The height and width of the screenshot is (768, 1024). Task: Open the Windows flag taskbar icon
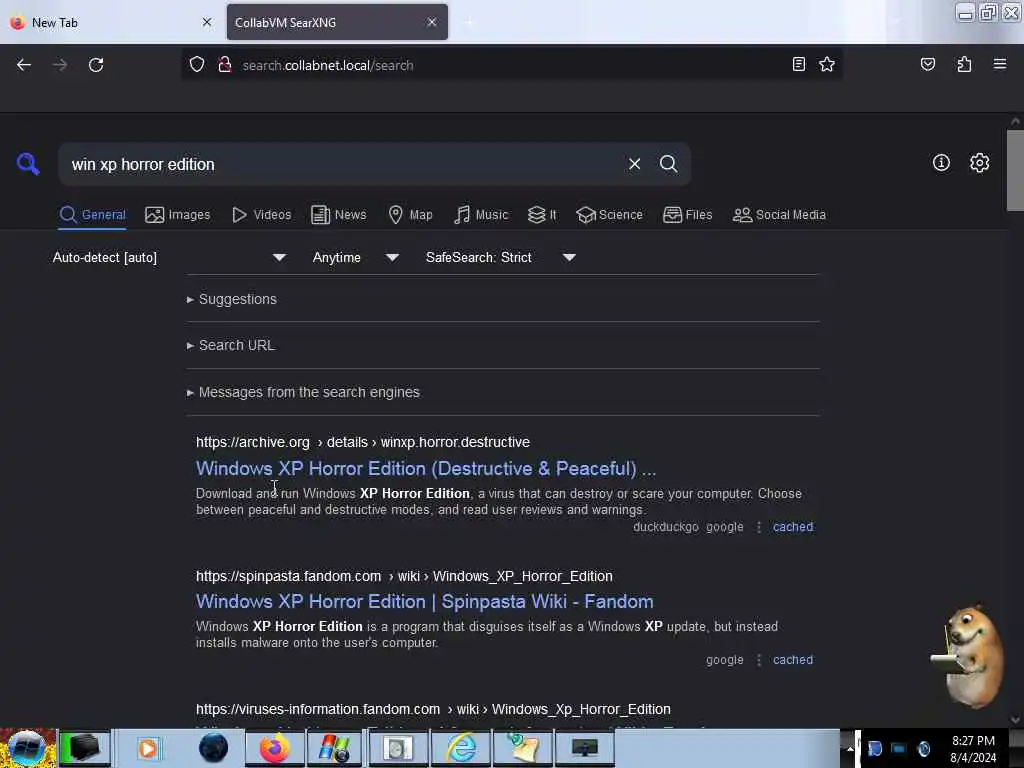click(x=334, y=748)
